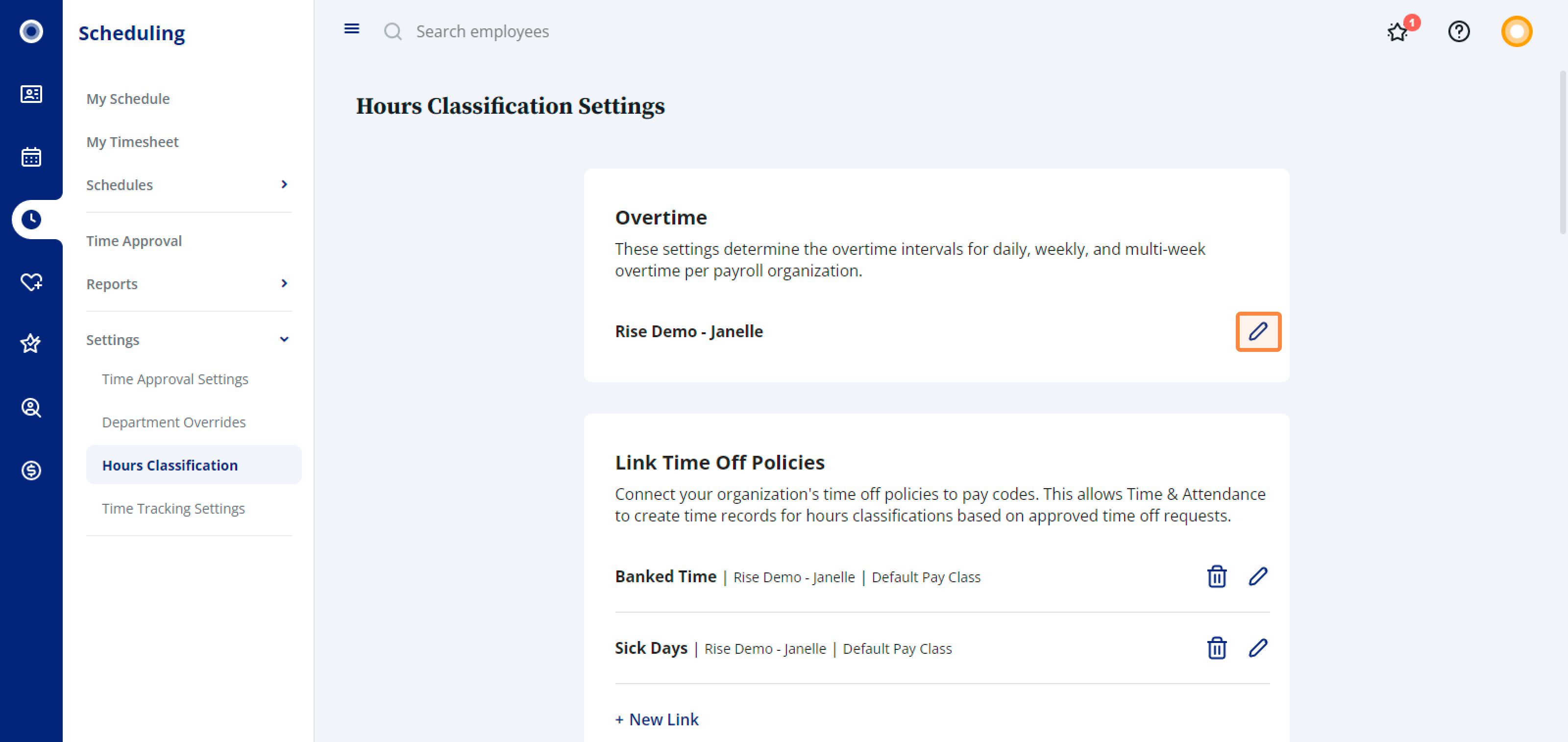Image resolution: width=1568 pixels, height=742 pixels.
Task: Open the person search recruiting sidebar icon
Action: tap(31, 407)
